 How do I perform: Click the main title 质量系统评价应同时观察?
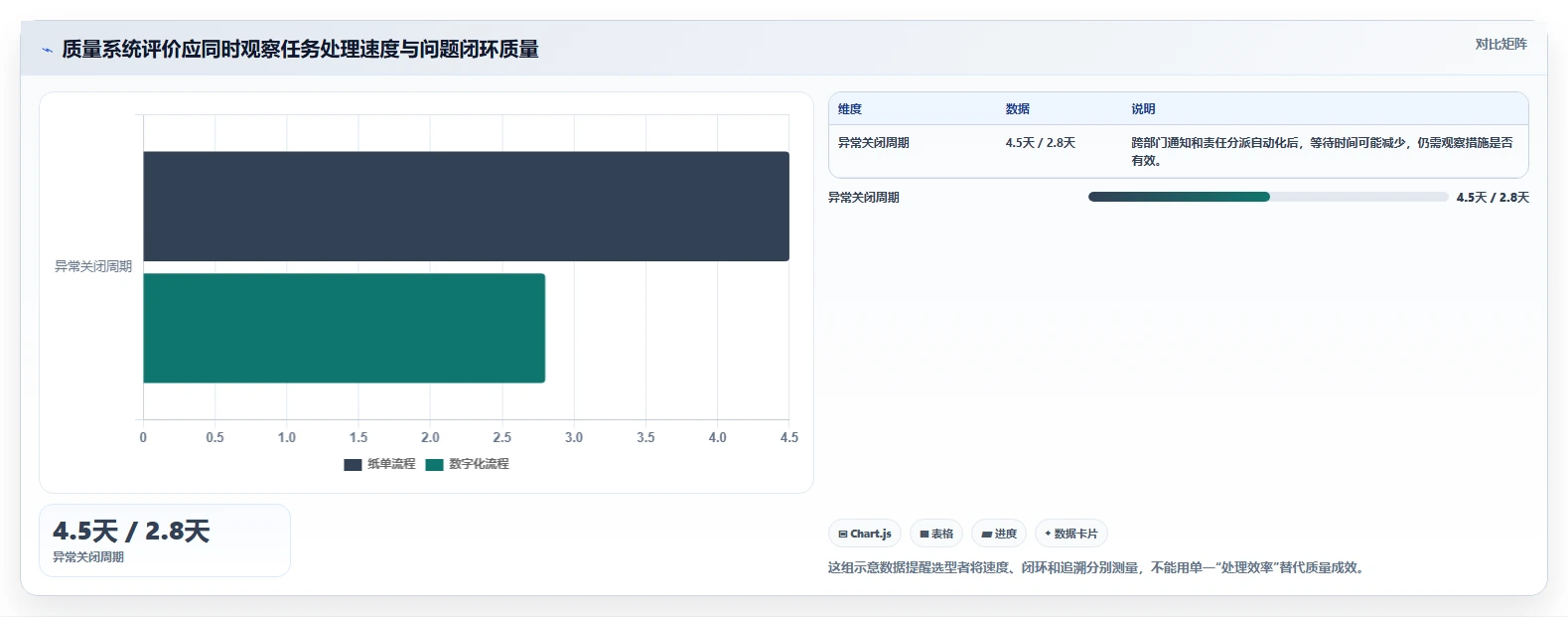point(300,49)
